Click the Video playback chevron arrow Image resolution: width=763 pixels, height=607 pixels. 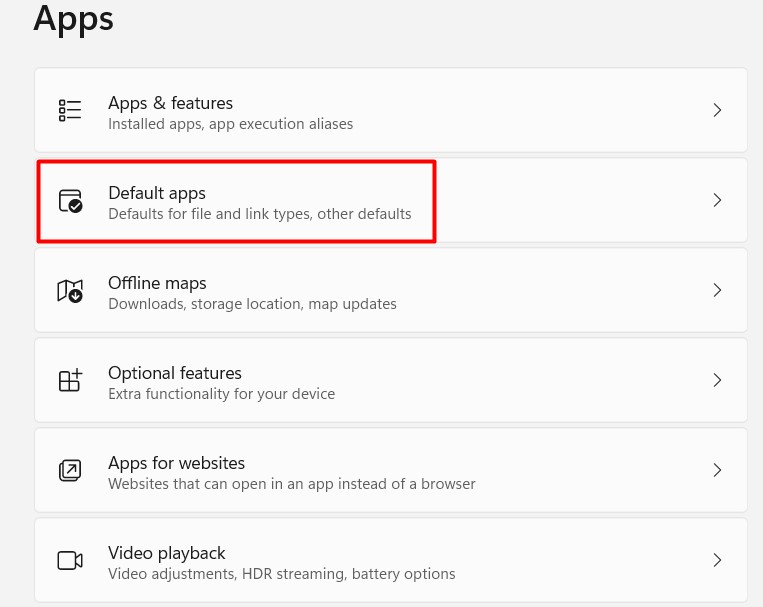[717, 560]
